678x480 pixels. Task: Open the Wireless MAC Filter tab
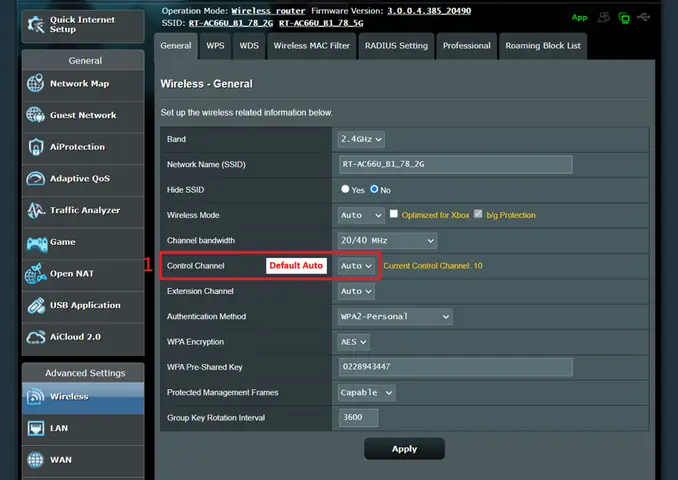coord(311,46)
